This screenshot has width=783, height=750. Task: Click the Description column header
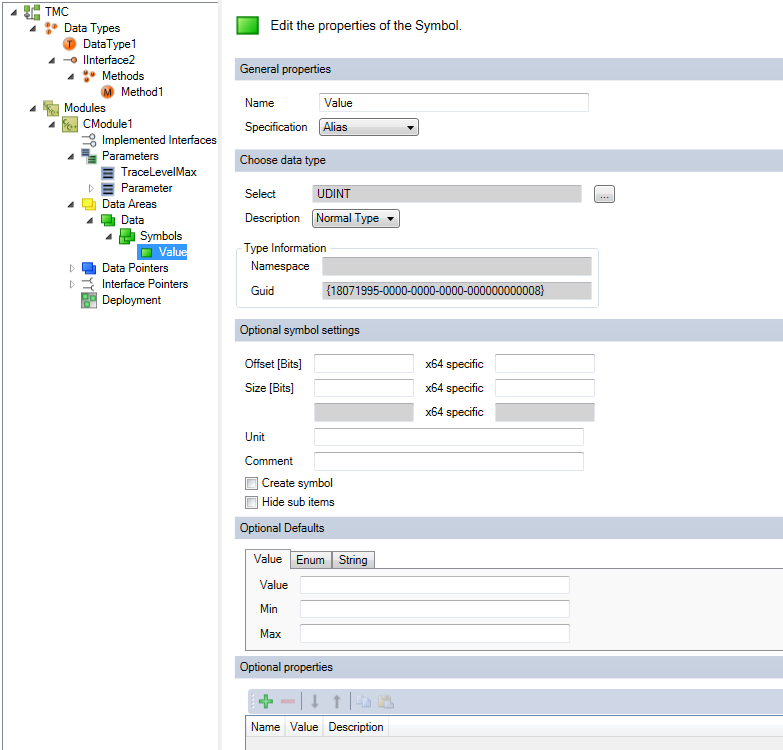(356, 727)
